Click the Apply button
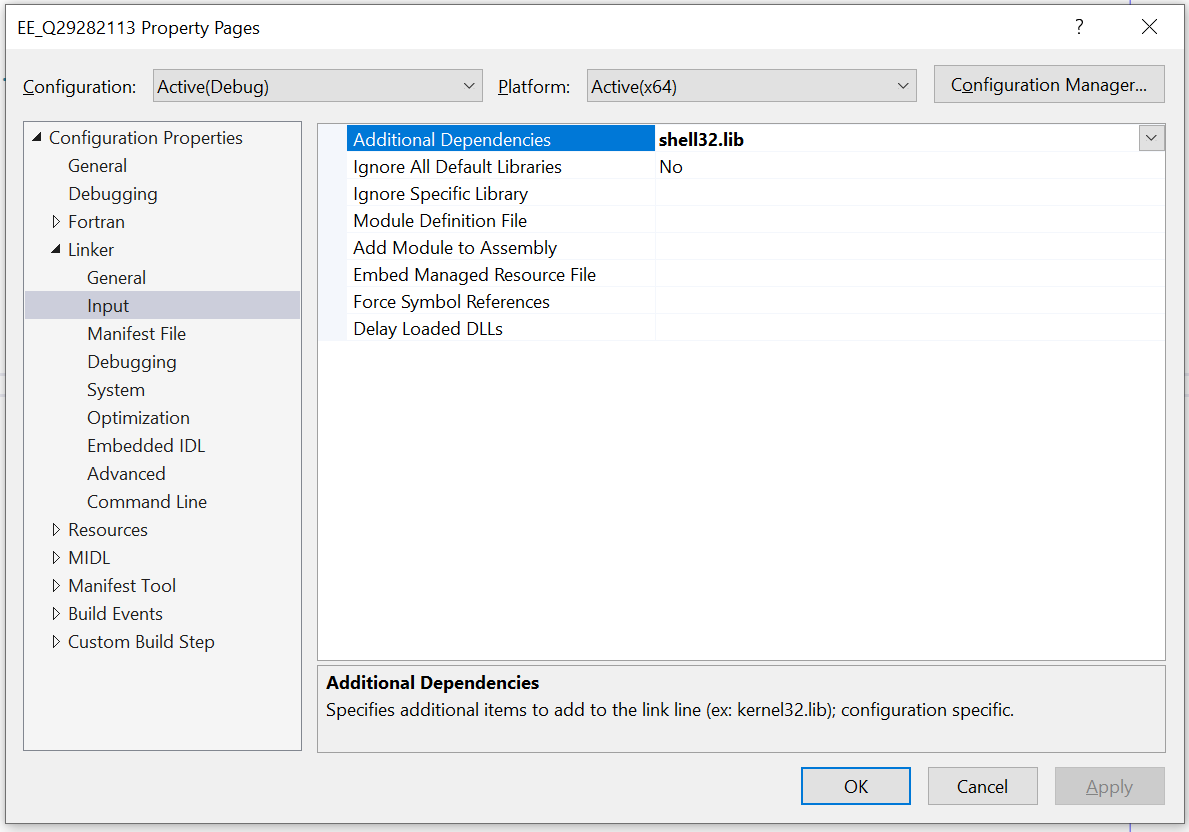The height and width of the screenshot is (832, 1189). click(x=1109, y=786)
